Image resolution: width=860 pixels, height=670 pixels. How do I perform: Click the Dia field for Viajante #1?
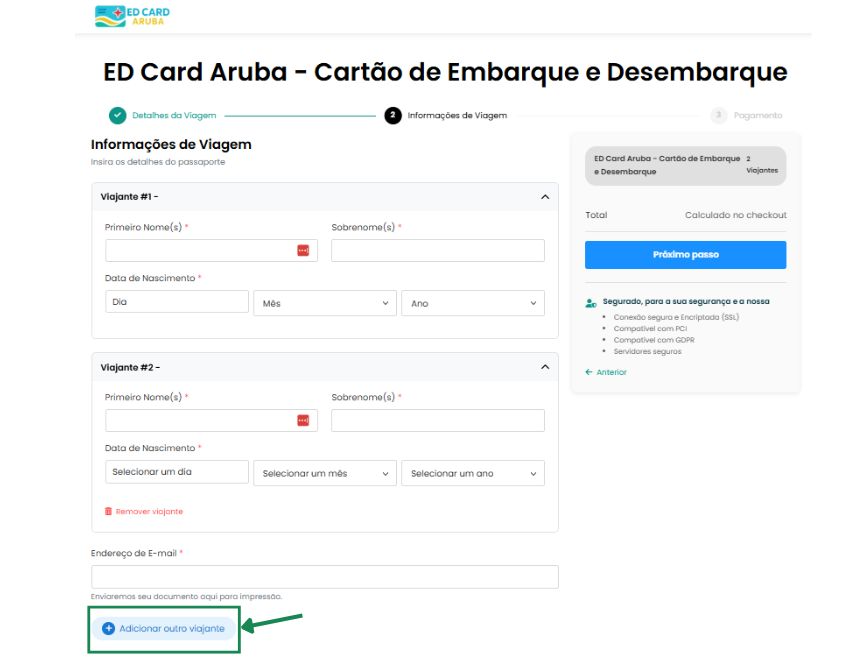175,300
